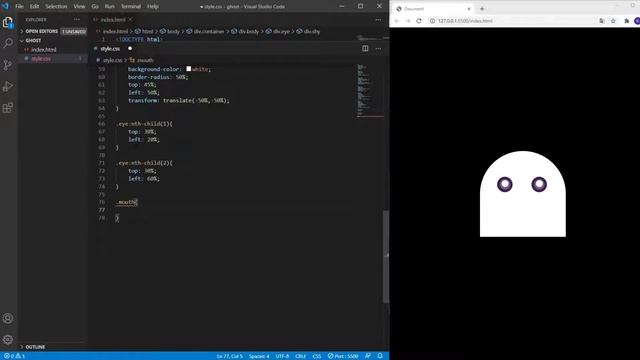
Task: Click the div.body breadcrumb
Action: (245, 31)
